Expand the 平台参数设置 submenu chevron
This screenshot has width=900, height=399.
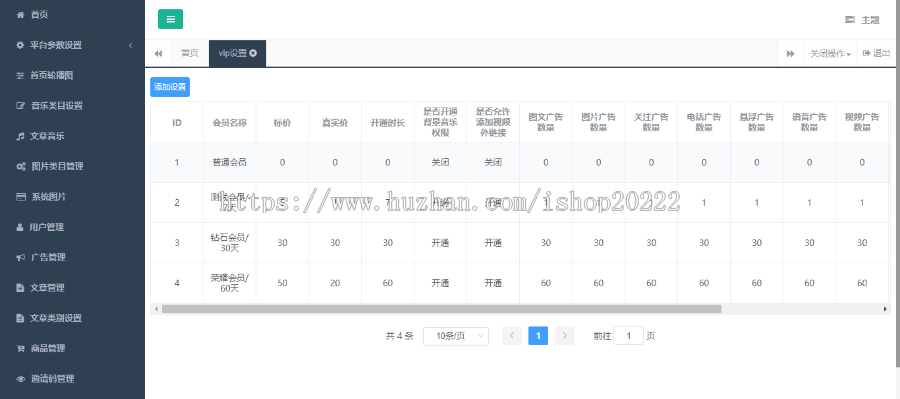point(130,45)
